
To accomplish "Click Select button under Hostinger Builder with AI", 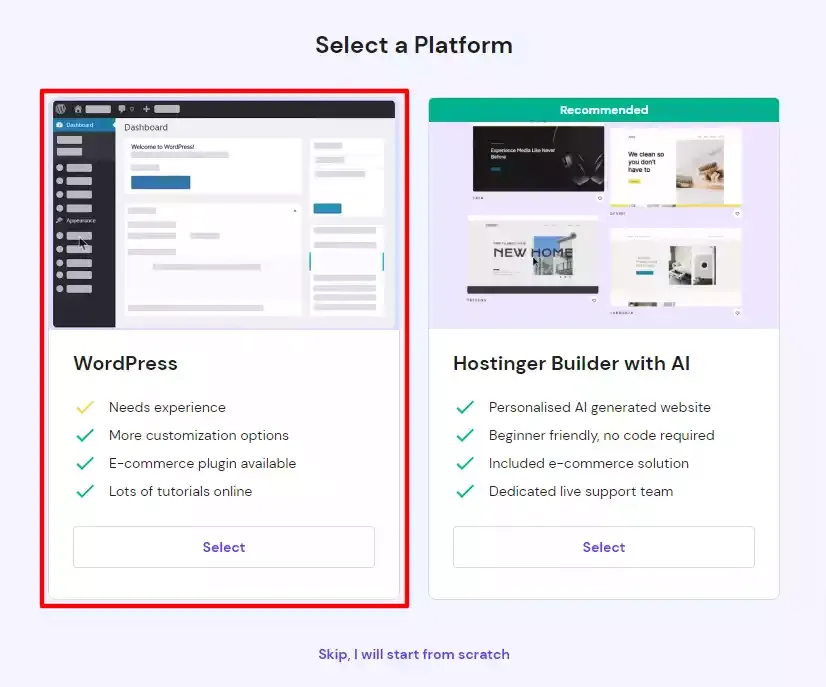I will pyautogui.click(x=604, y=547).
